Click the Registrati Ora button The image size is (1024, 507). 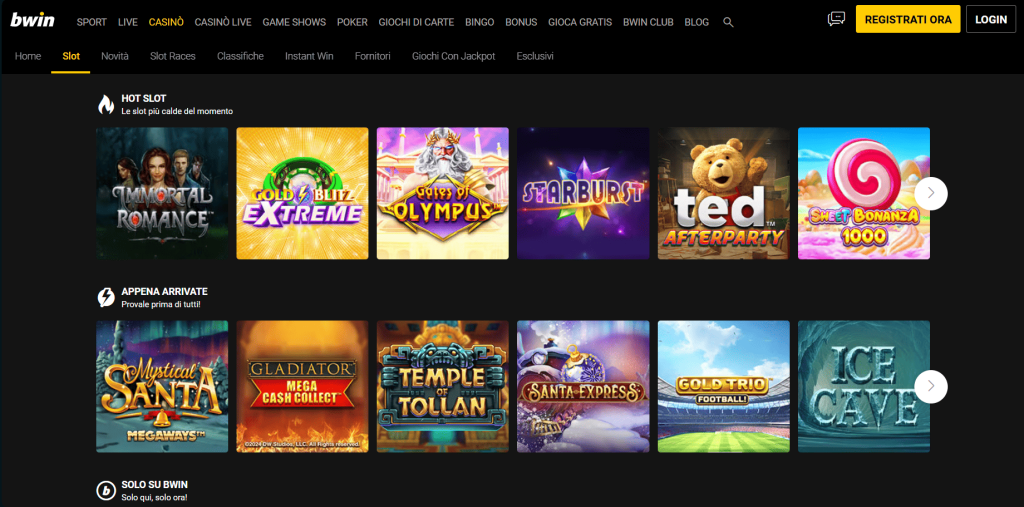908,20
